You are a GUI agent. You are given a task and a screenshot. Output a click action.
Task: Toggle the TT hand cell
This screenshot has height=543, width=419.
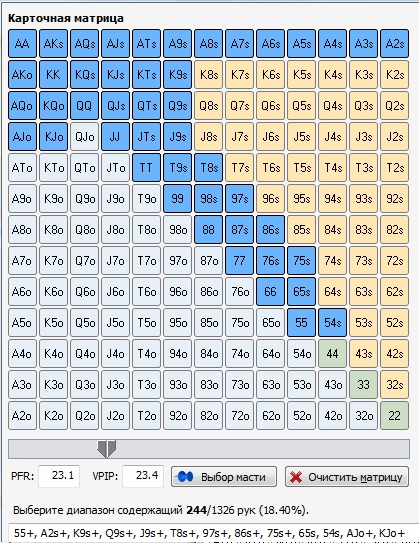click(x=146, y=168)
